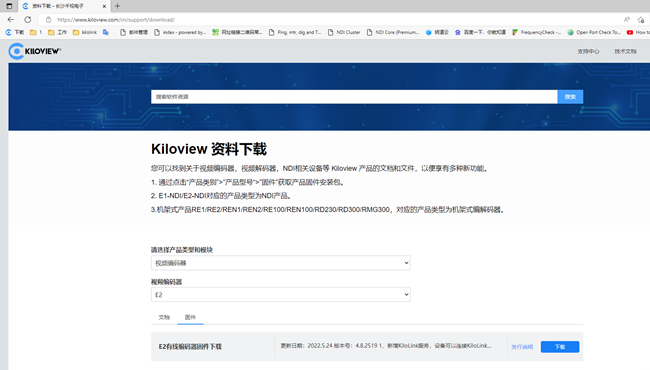
Task: Focus the software resource search field
Action: [354, 97]
